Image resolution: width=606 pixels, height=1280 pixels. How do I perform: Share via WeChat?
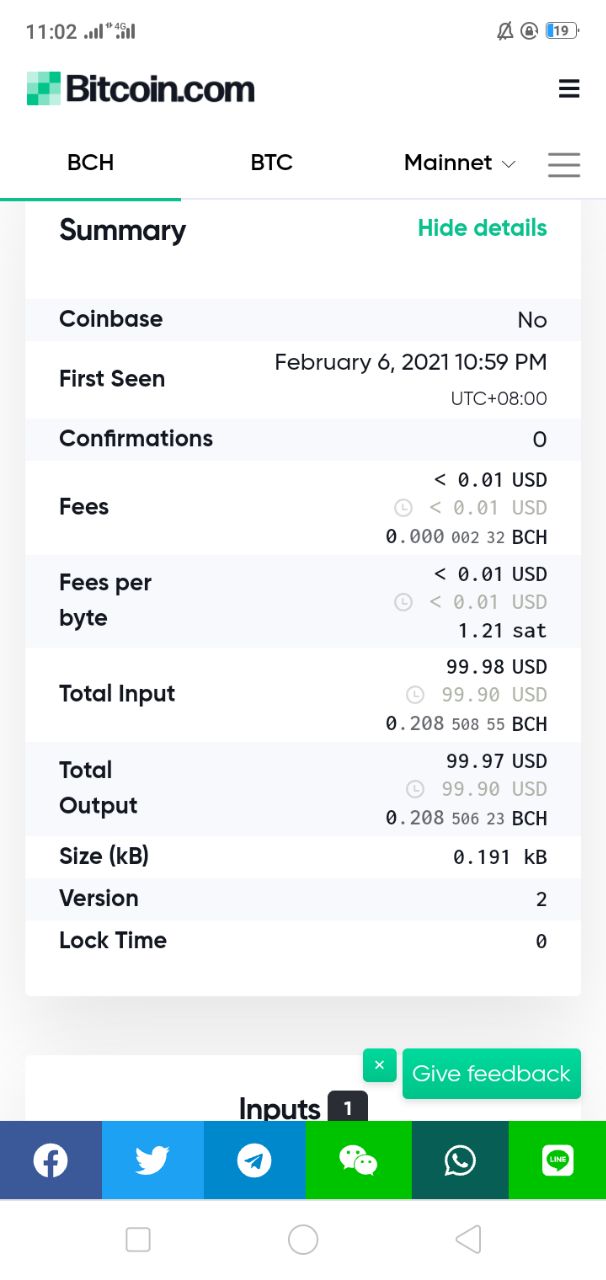[x=358, y=1160]
